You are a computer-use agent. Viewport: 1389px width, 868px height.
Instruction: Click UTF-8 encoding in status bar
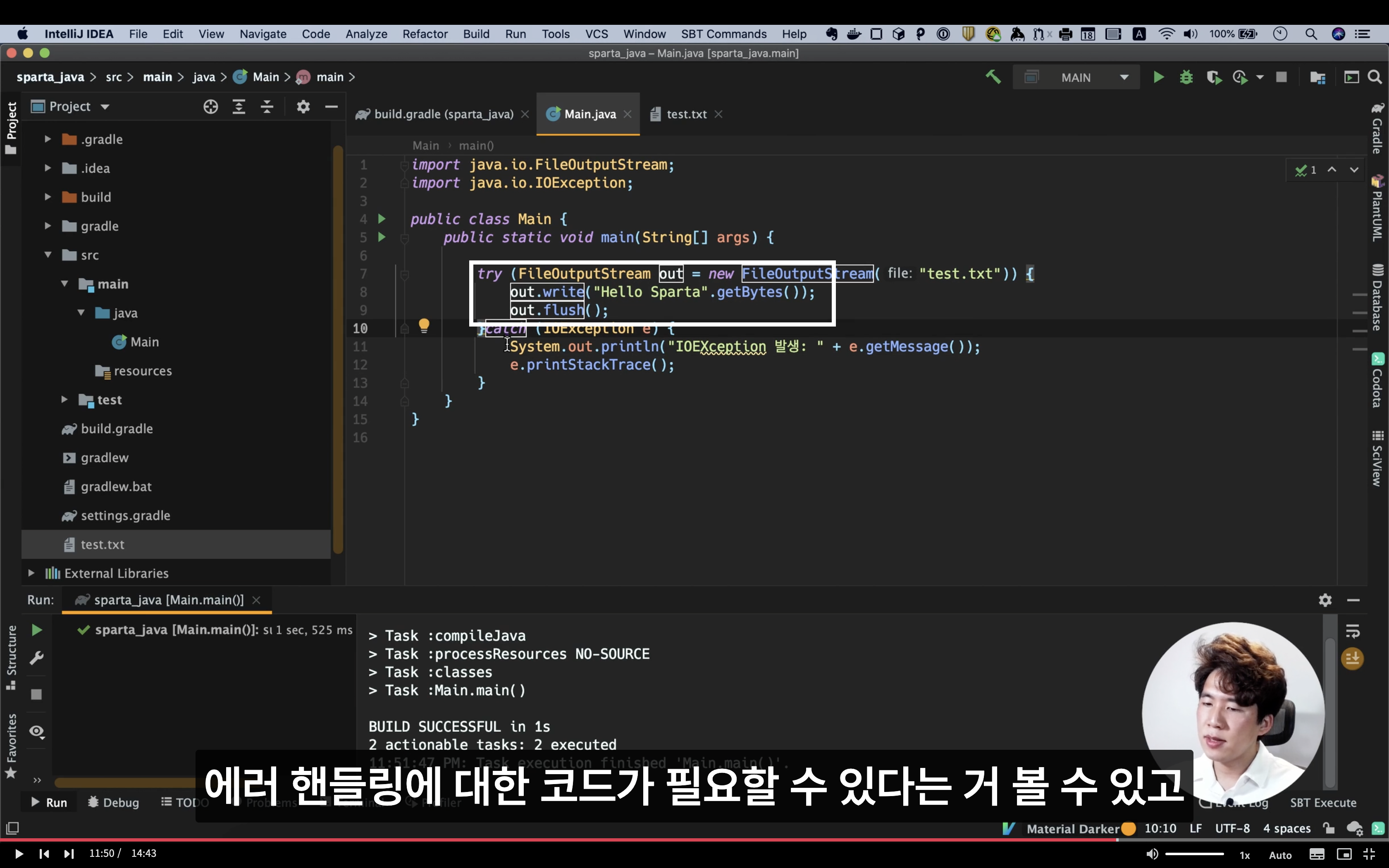[x=1232, y=828]
